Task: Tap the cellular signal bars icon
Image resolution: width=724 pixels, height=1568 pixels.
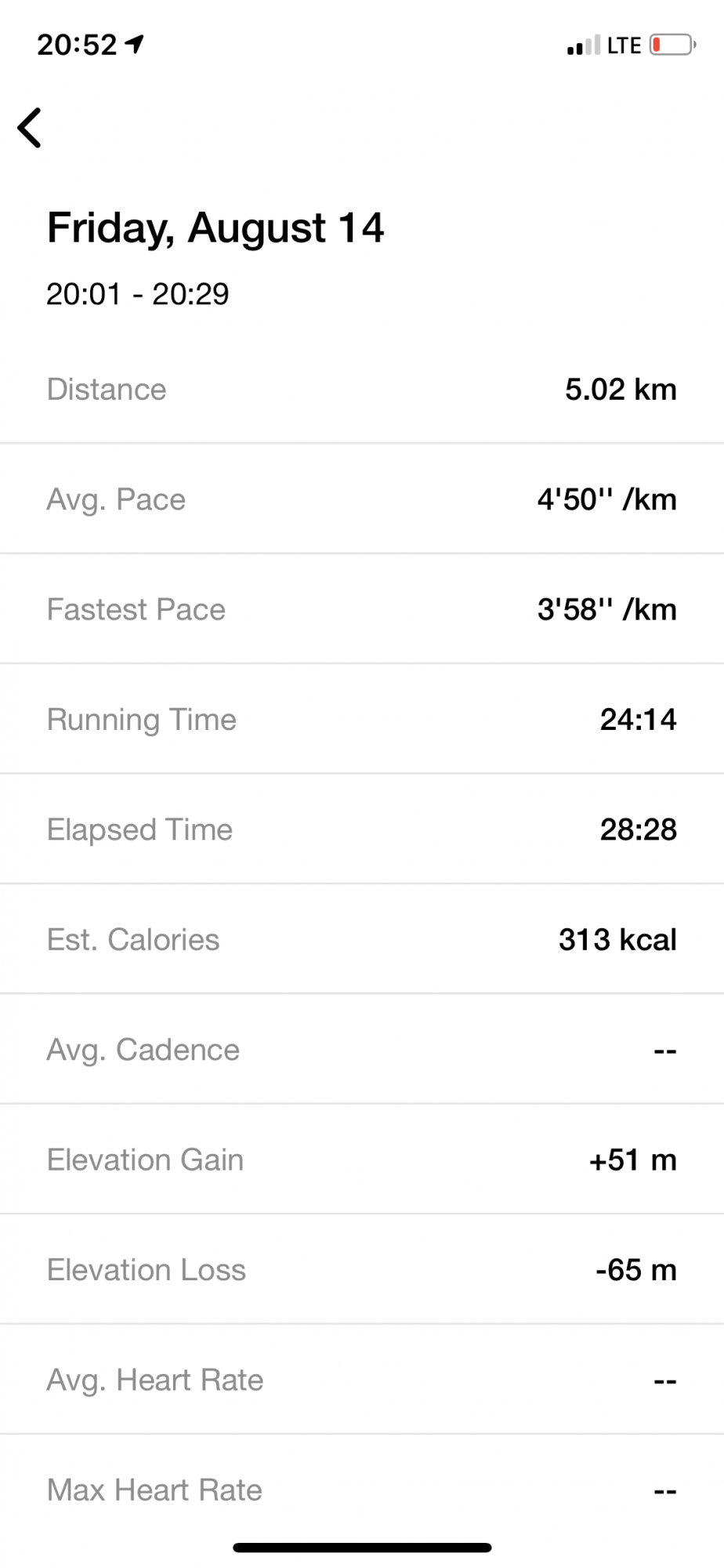Action: [x=584, y=45]
